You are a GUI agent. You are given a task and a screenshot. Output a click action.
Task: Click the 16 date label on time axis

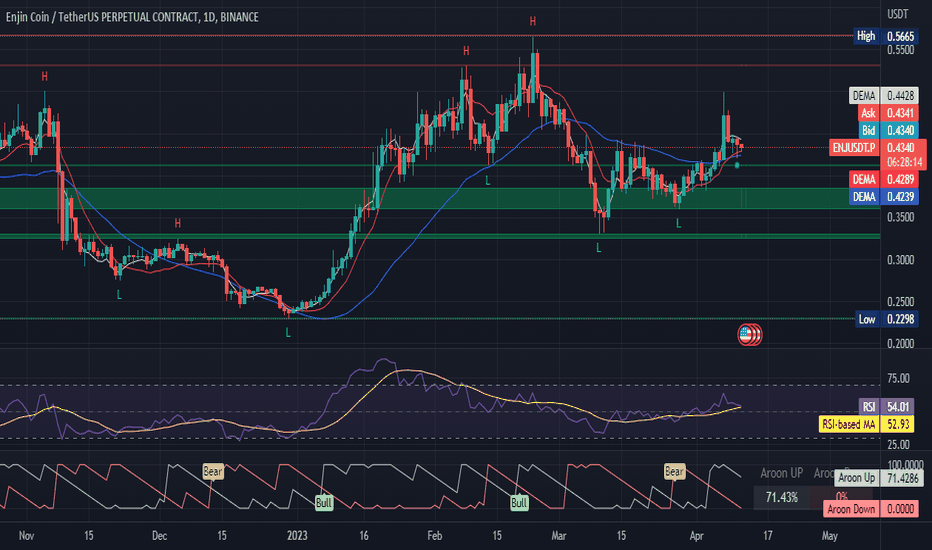(x=364, y=536)
